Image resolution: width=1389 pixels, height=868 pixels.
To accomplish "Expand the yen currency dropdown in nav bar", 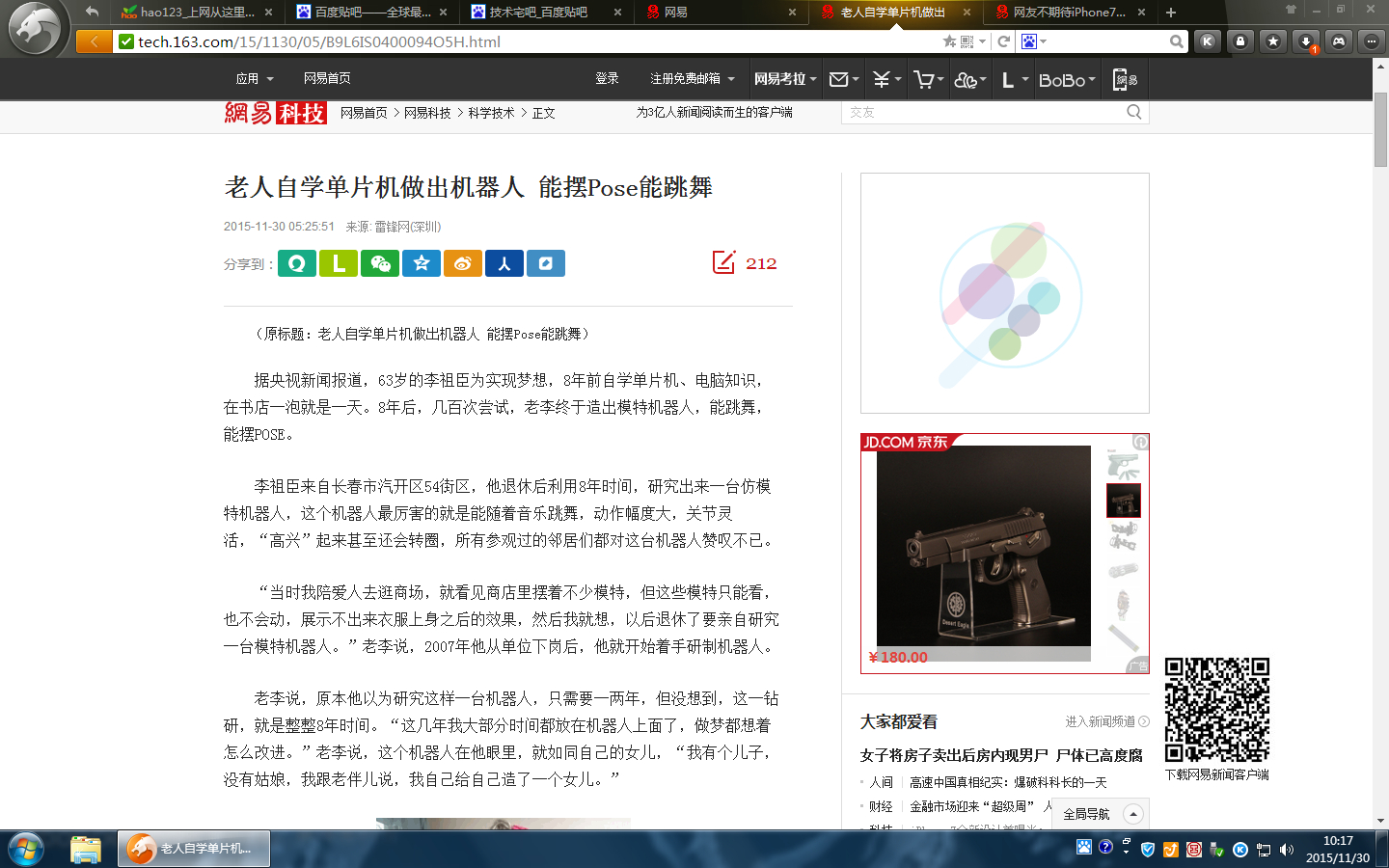I will pyautogui.click(x=886, y=79).
